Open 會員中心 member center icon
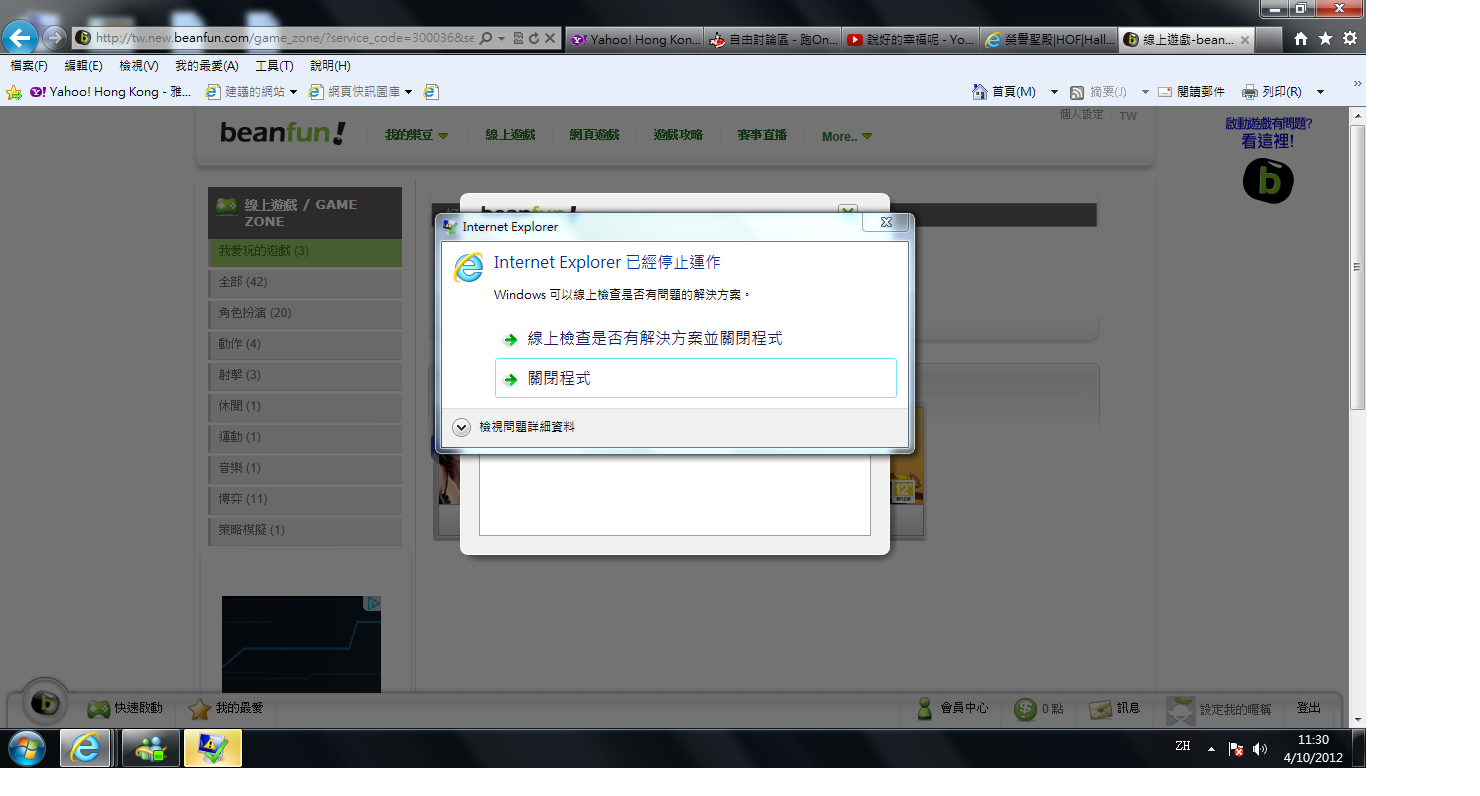The width and height of the screenshot is (1480, 796). click(x=925, y=709)
